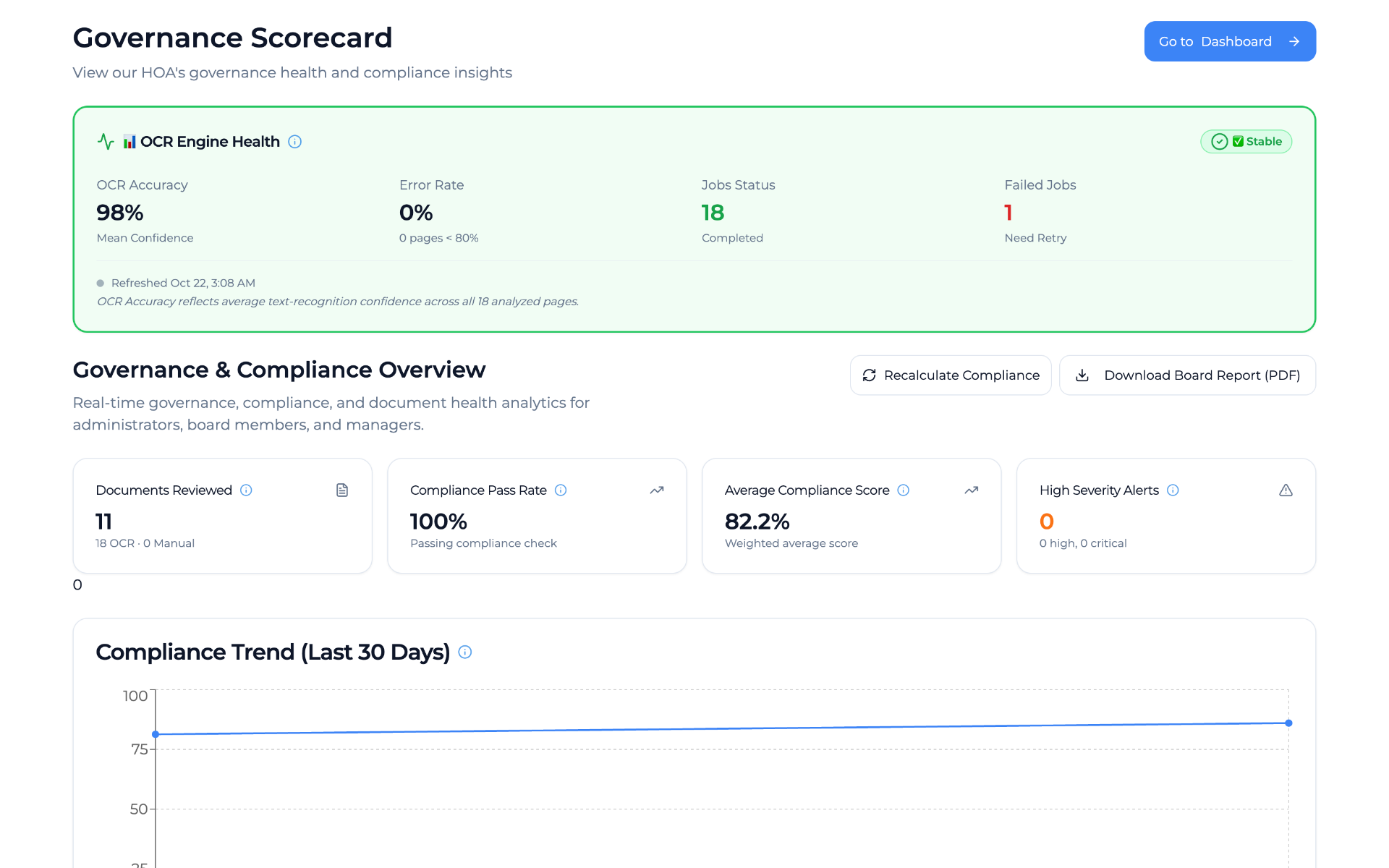Viewport: 1389px width, 868px height.
Task: Click the 82.2% average score value
Action: (757, 522)
